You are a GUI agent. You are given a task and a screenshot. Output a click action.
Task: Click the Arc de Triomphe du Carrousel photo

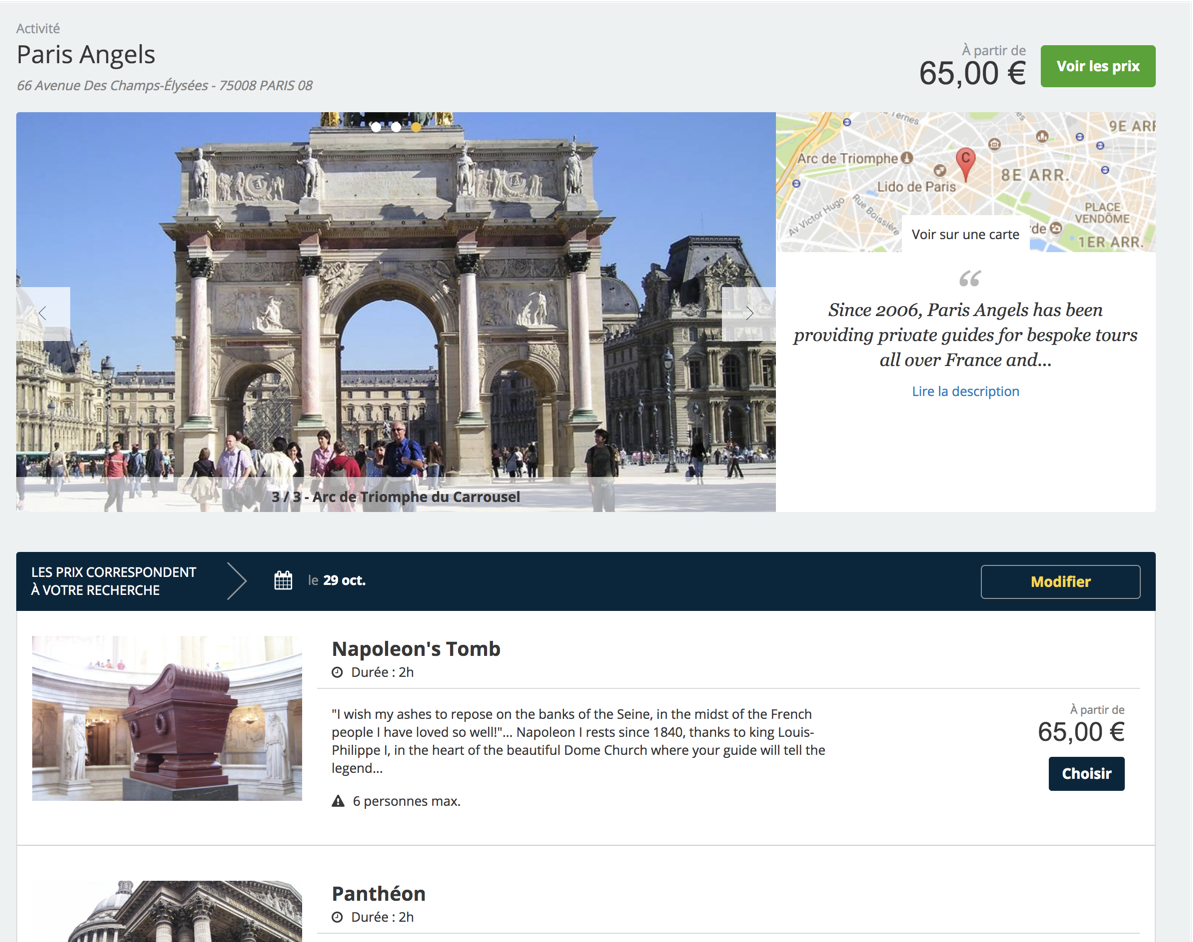[x=396, y=312]
